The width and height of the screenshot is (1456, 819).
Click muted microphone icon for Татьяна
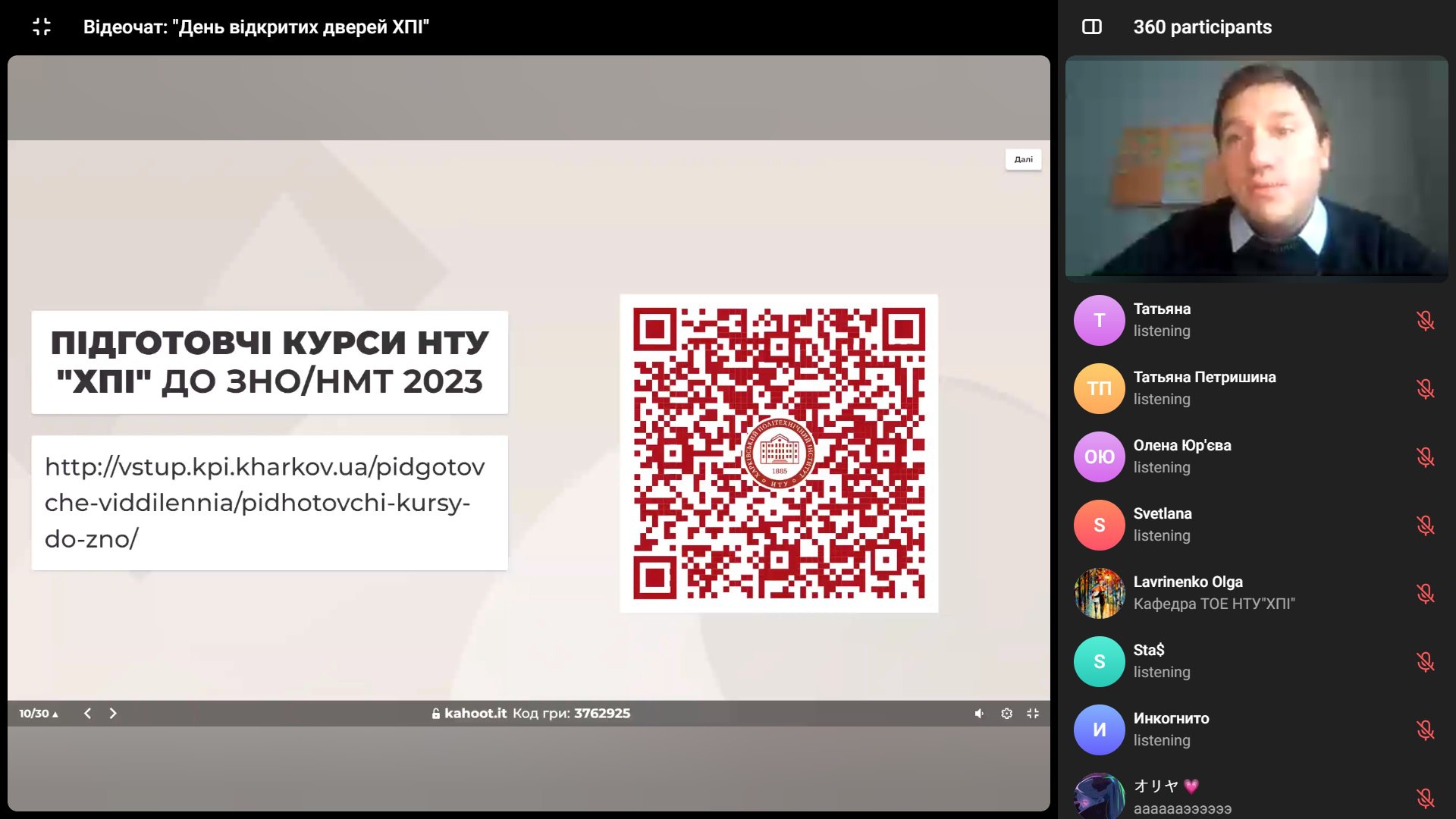1426,321
